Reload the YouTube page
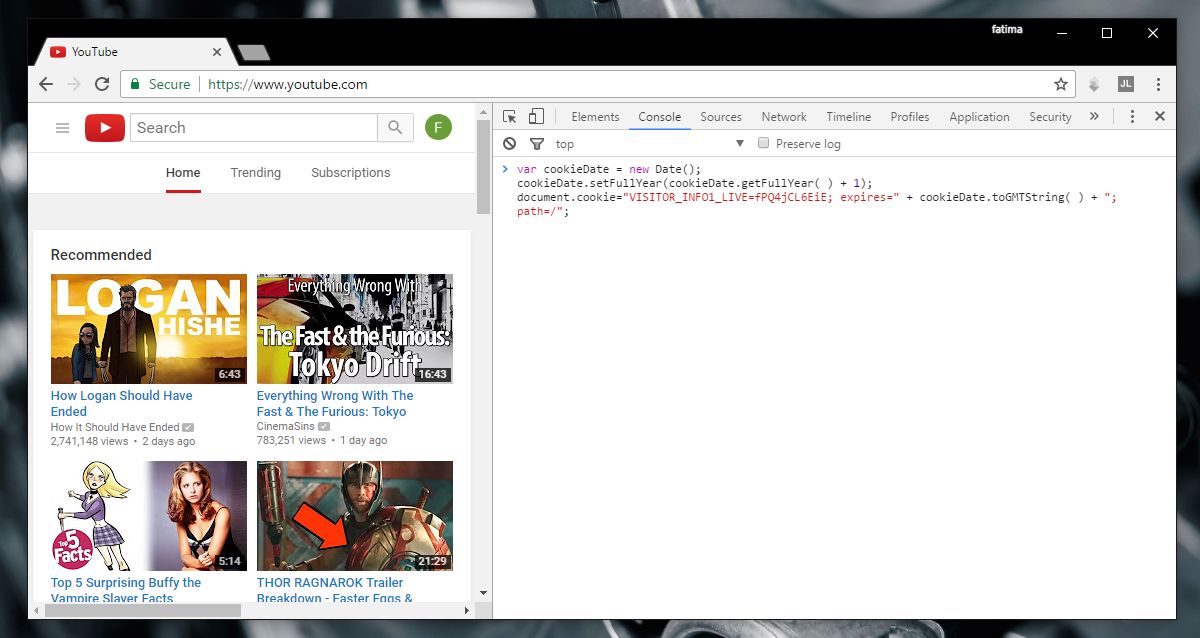 (102, 85)
